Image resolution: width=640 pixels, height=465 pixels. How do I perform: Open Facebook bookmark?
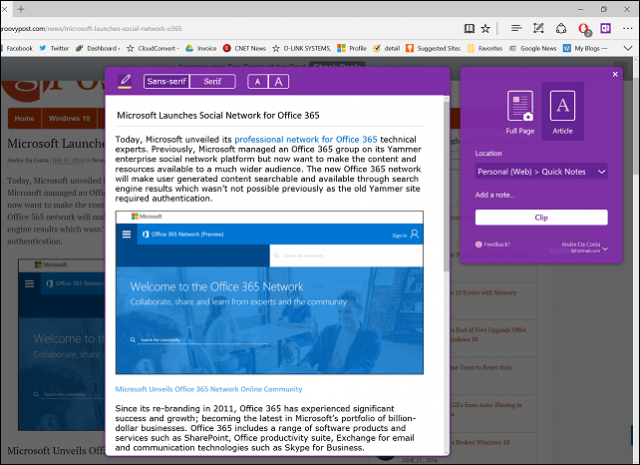pyautogui.click(x=16, y=48)
